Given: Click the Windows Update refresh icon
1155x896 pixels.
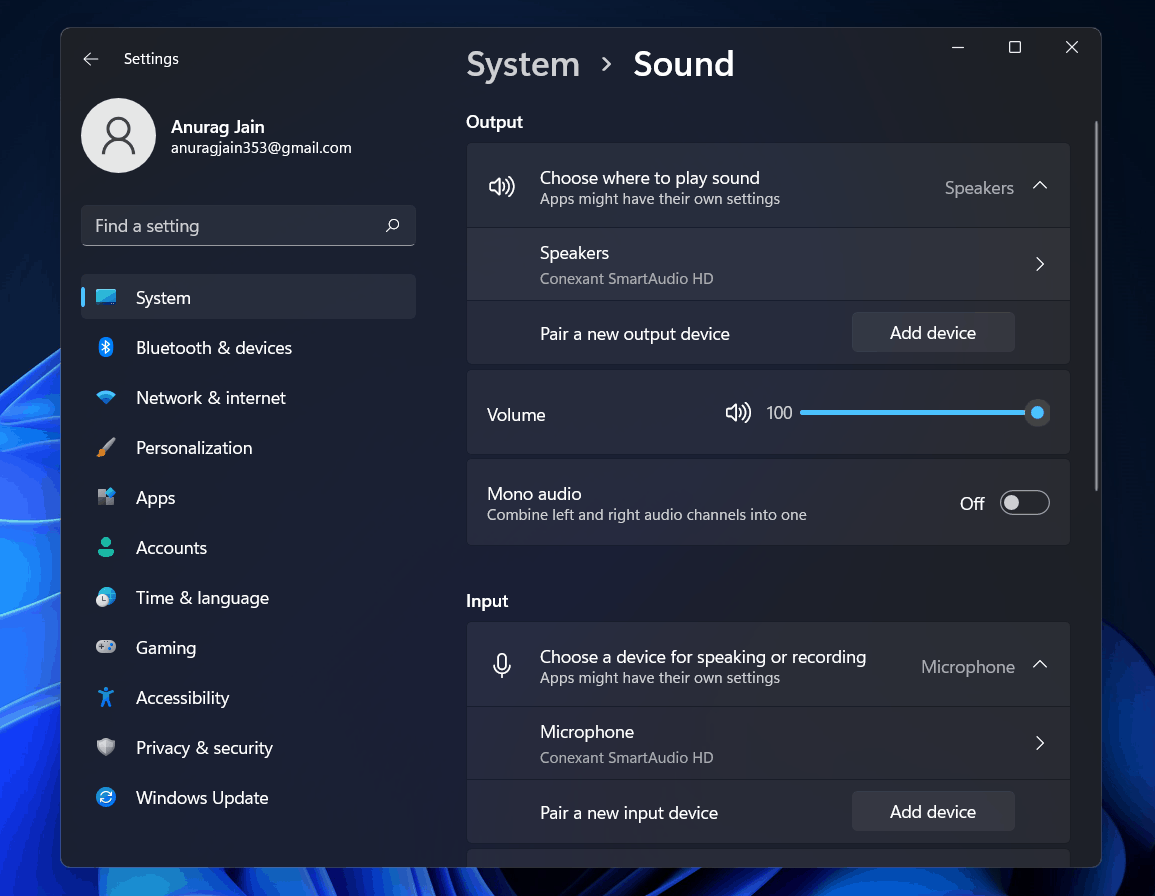Looking at the screenshot, I should click(x=106, y=797).
